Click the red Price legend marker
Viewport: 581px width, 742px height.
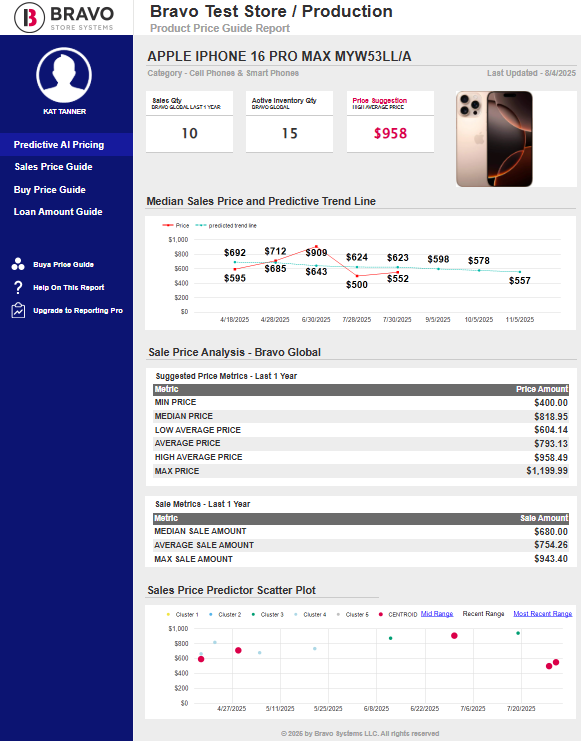pyautogui.click(x=167, y=226)
